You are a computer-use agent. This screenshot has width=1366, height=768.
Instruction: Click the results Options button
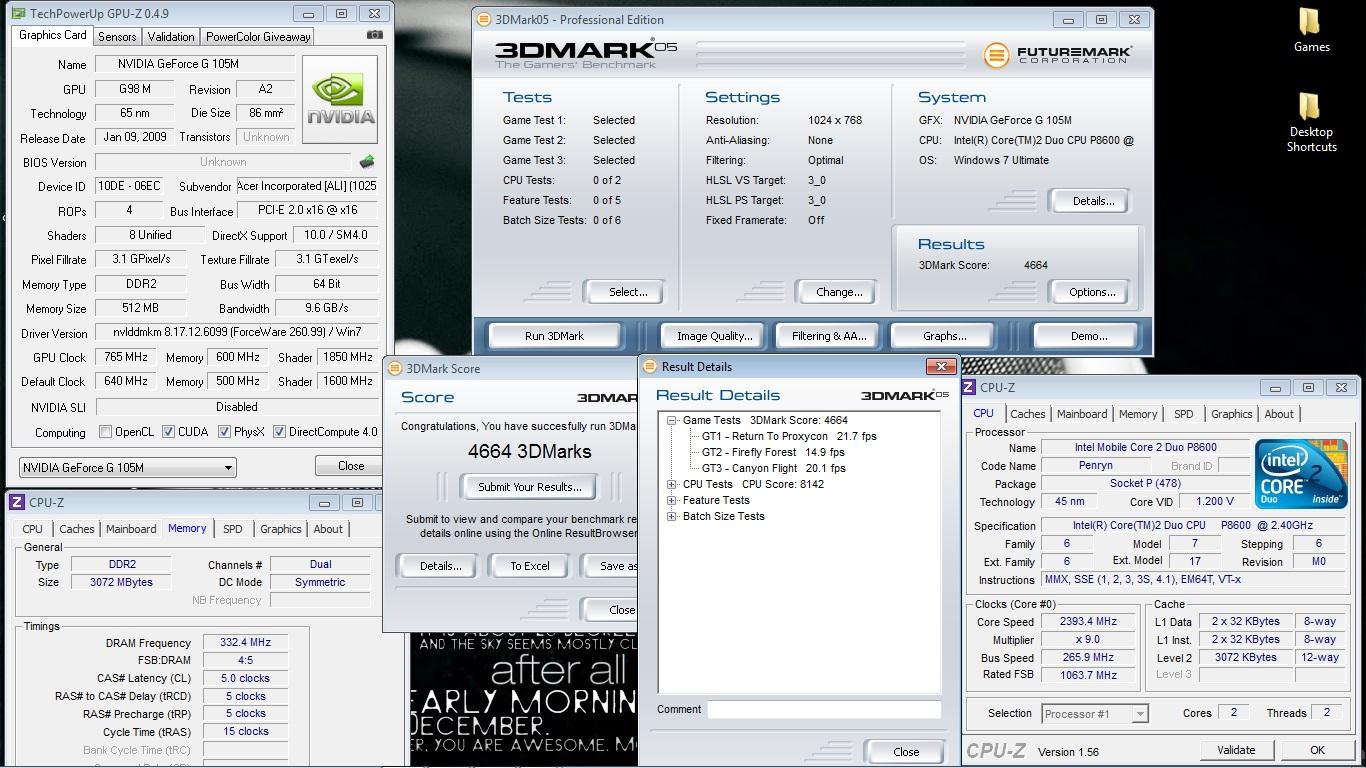pos(1092,292)
